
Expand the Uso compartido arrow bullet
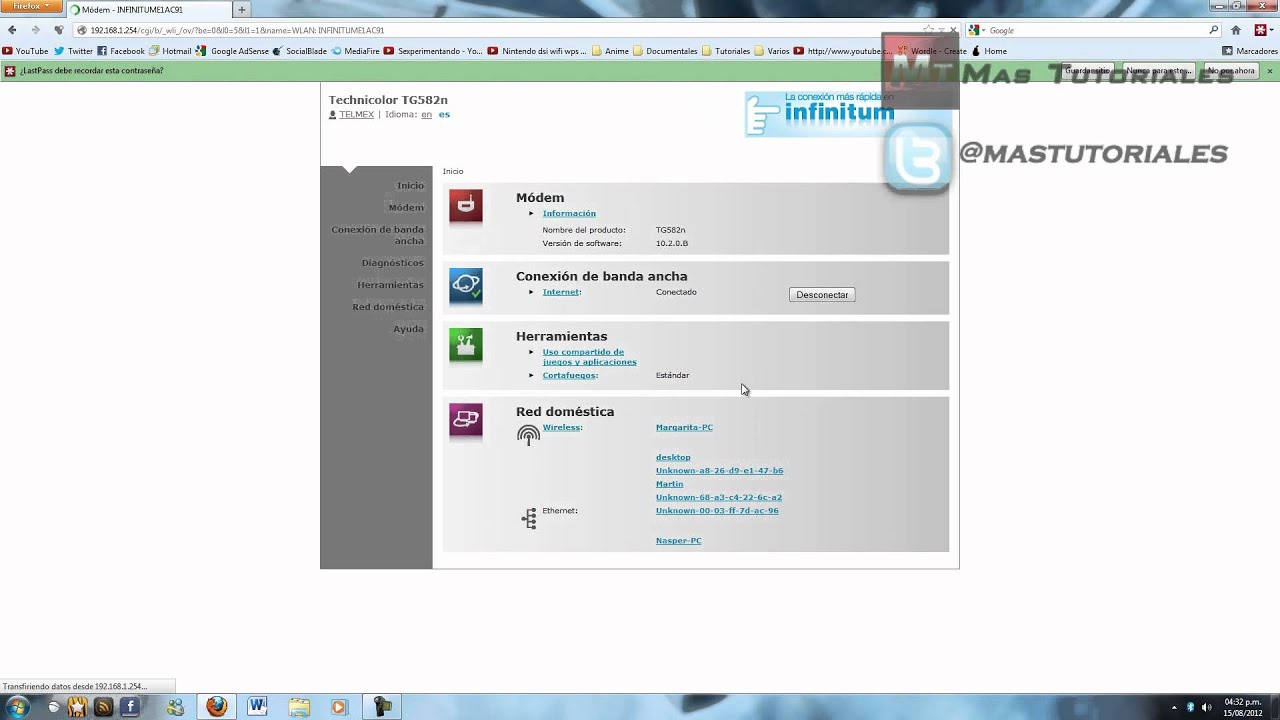click(531, 352)
